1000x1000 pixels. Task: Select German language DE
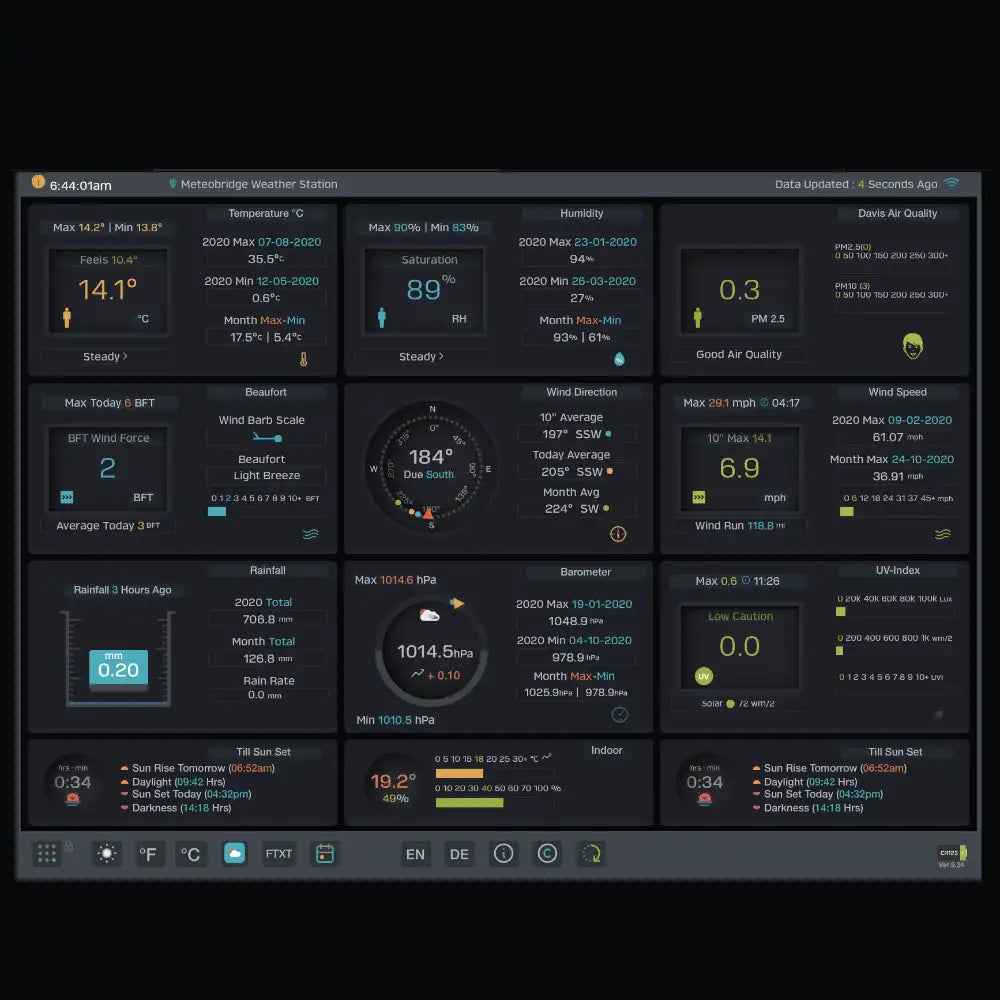(x=459, y=854)
